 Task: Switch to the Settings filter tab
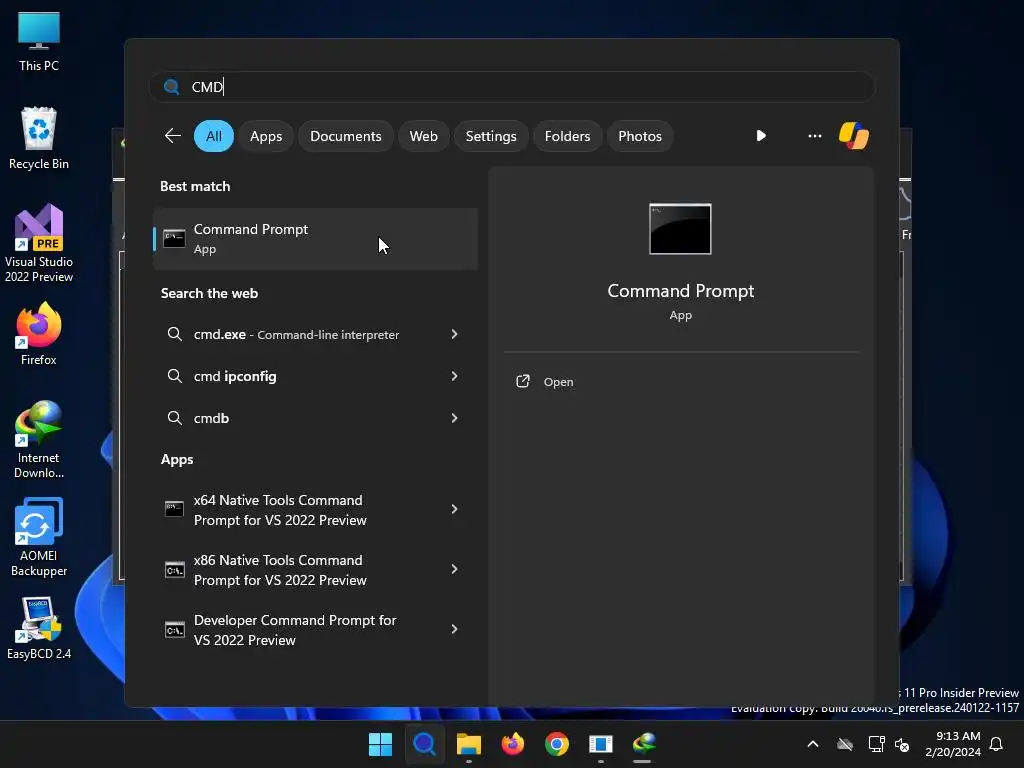[x=490, y=136]
